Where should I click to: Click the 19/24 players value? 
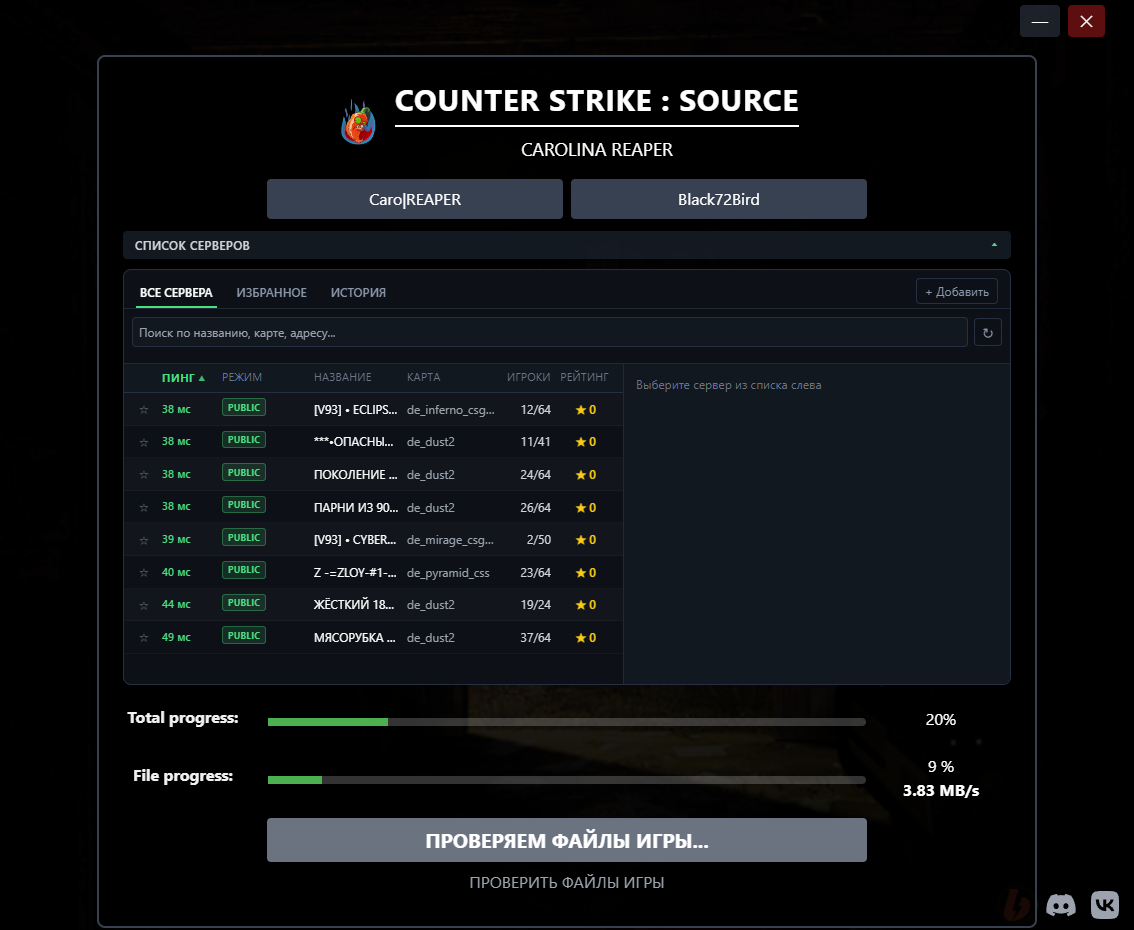point(535,605)
